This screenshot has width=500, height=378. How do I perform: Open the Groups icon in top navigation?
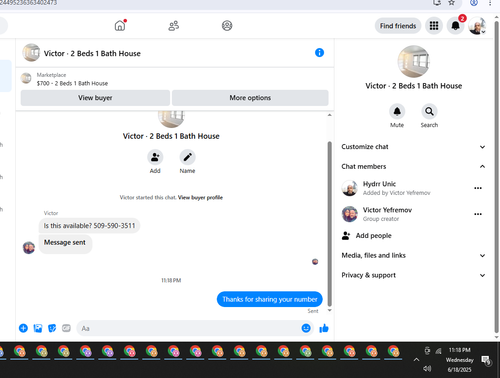click(227, 26)
